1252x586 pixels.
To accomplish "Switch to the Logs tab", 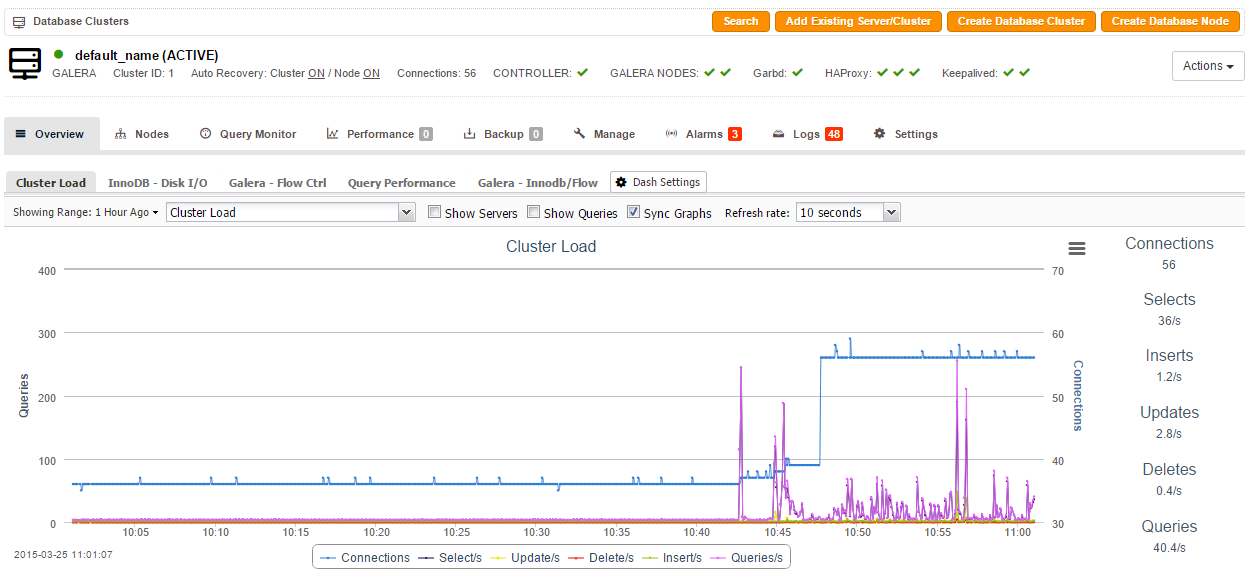I will [x=807, y=134].
